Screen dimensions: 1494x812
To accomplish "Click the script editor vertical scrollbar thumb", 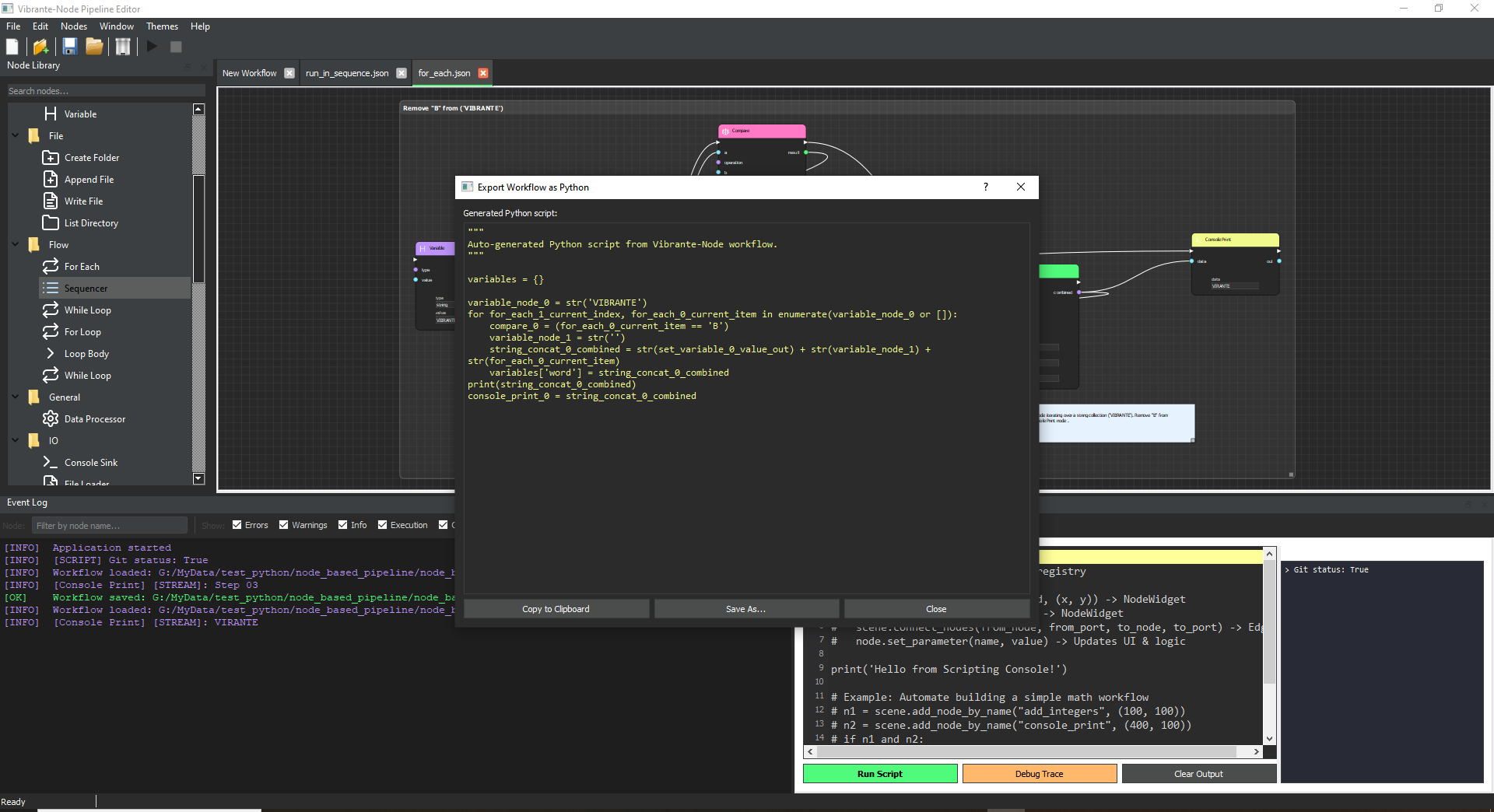I will click(1270, 622).
